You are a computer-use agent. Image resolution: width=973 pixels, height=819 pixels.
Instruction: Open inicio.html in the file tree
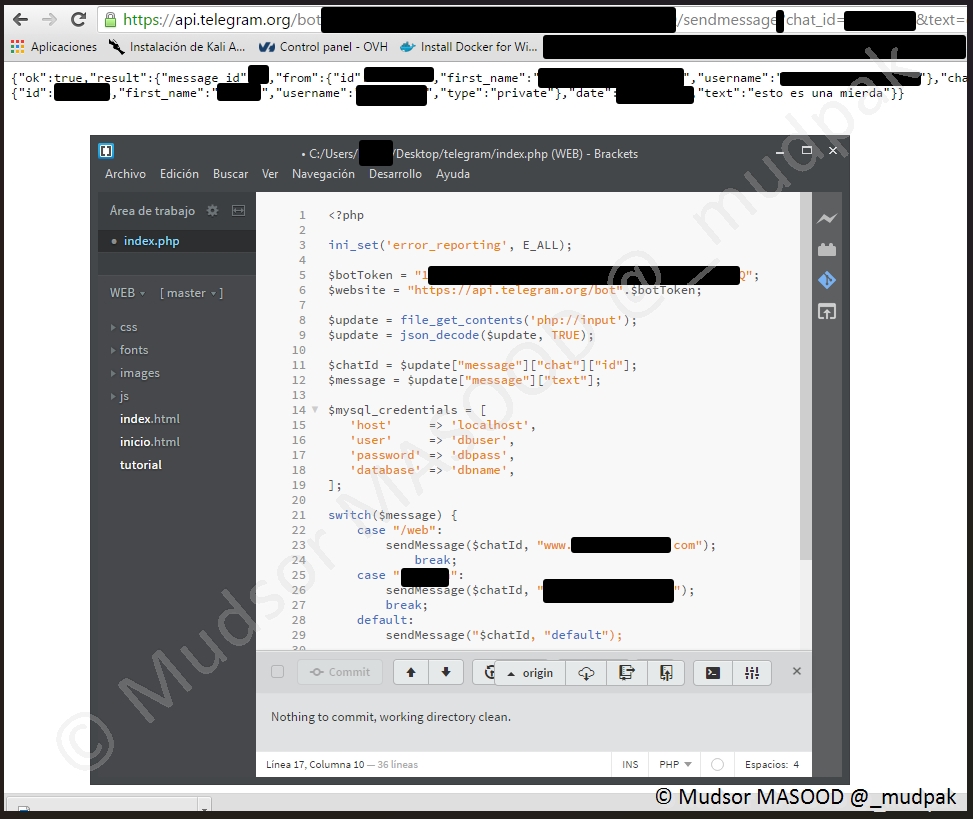point(150,442)
